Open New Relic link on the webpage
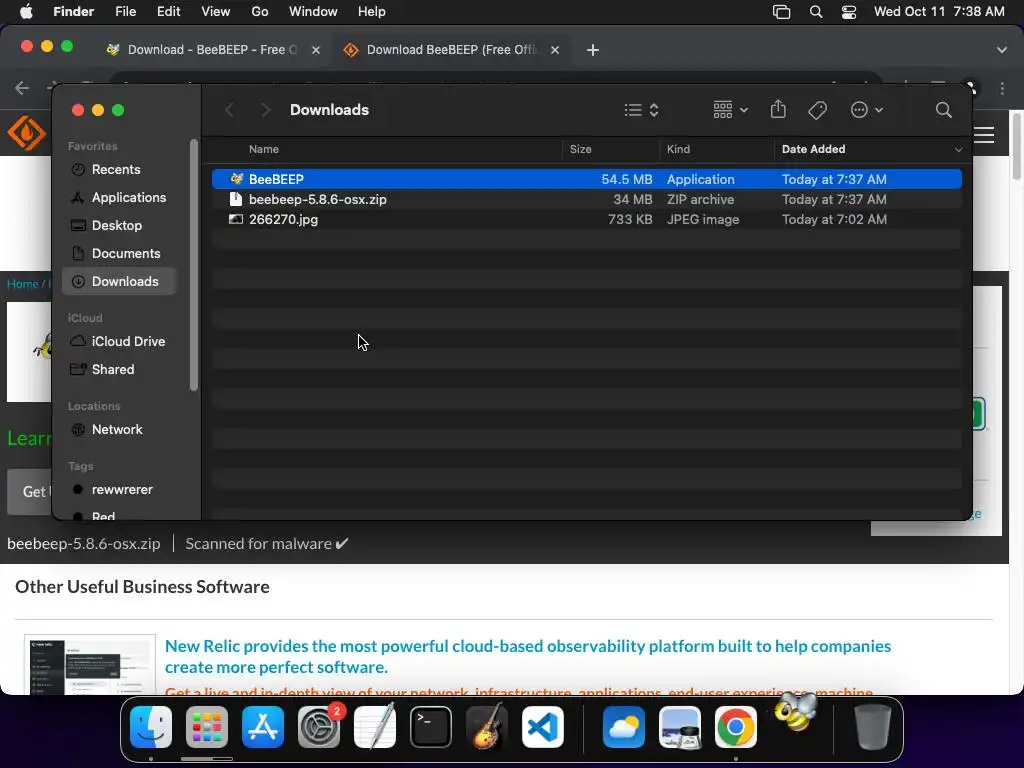 528,656
